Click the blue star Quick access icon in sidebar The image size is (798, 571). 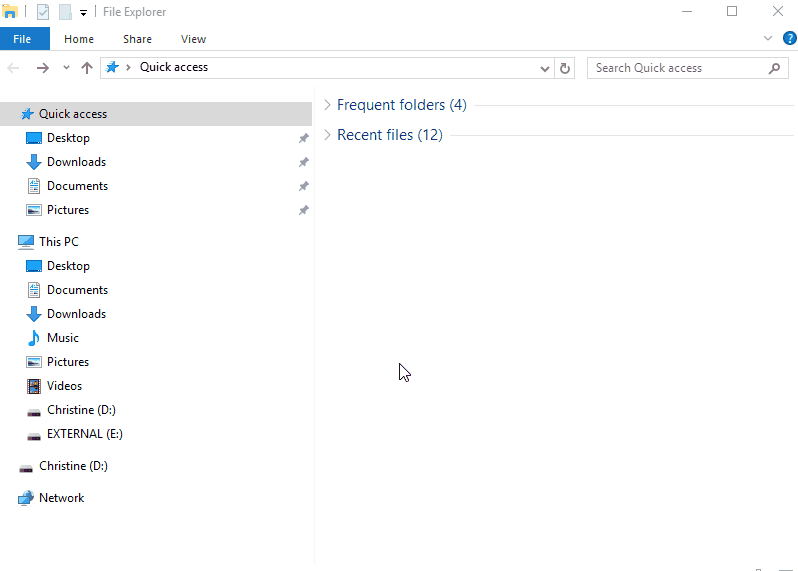tap(27, 114)
